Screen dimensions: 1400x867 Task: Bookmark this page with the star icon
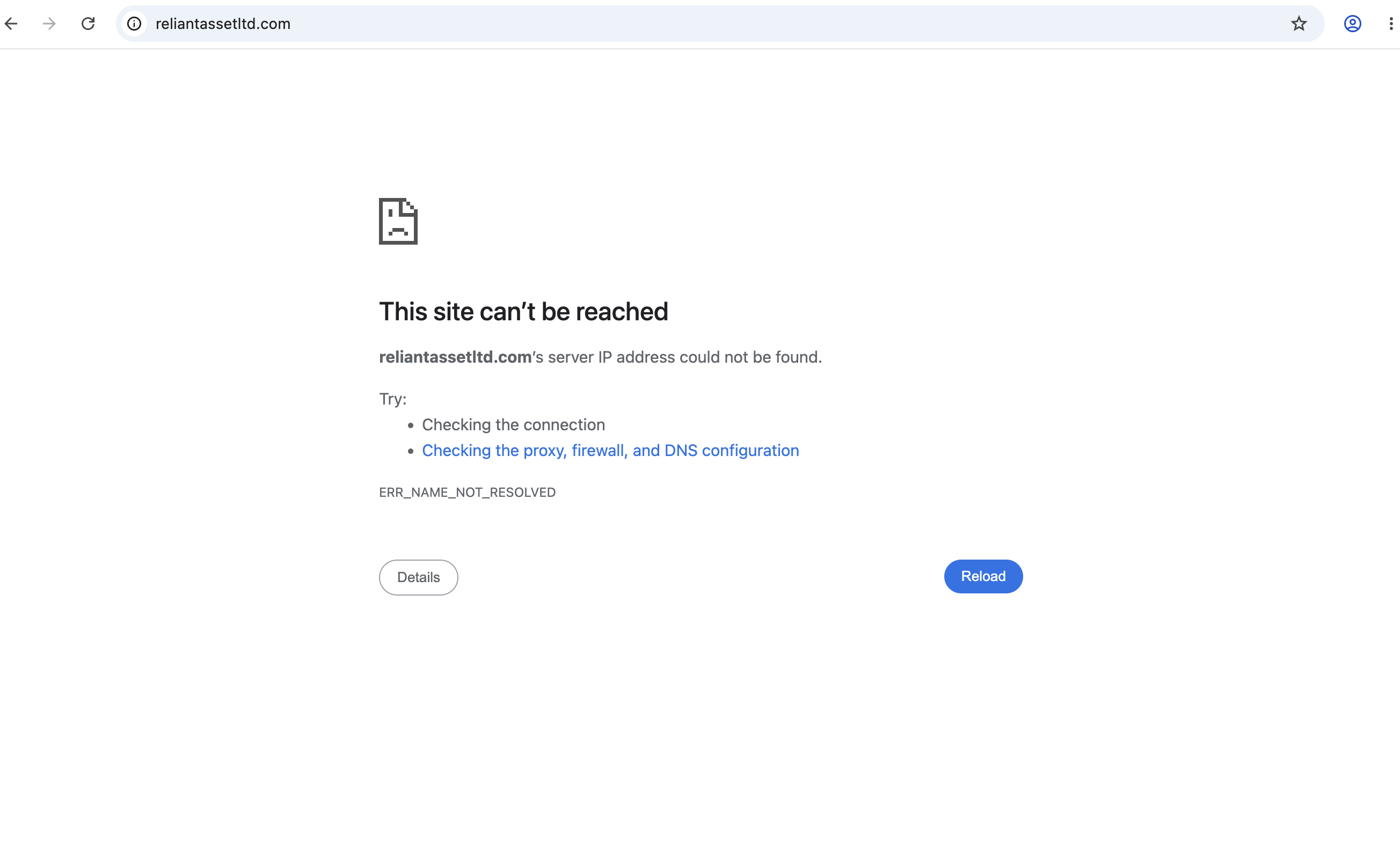[1299, 24]
